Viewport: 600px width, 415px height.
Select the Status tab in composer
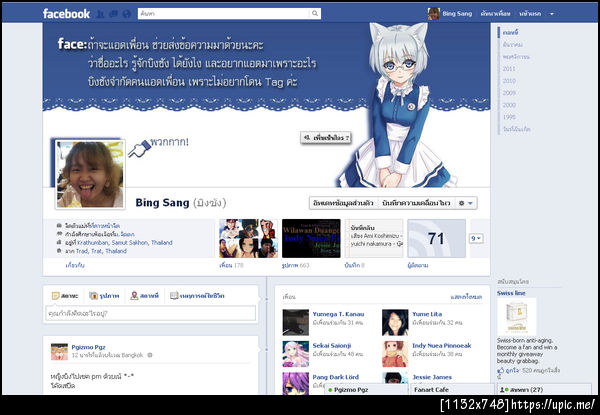tap(65, 296)
